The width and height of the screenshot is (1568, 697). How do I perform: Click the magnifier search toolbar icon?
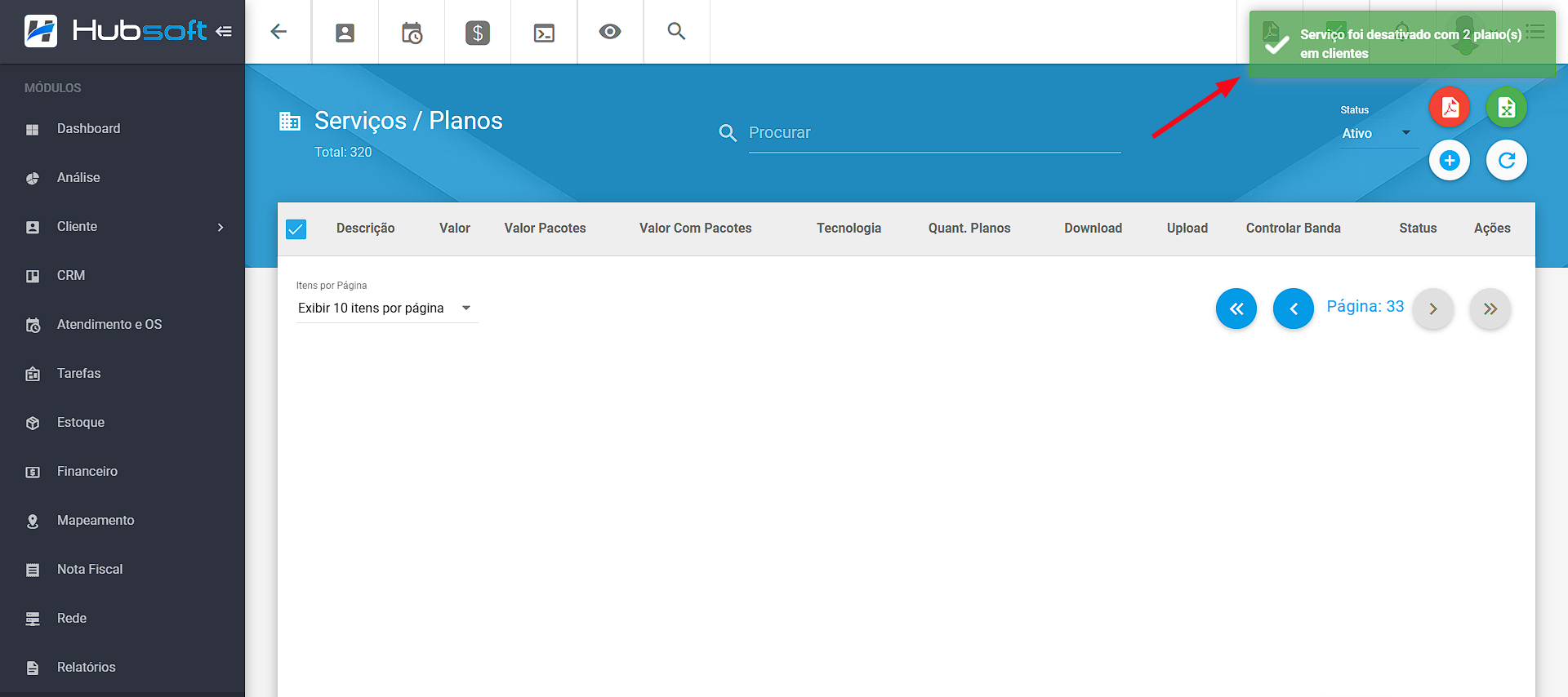676,31
